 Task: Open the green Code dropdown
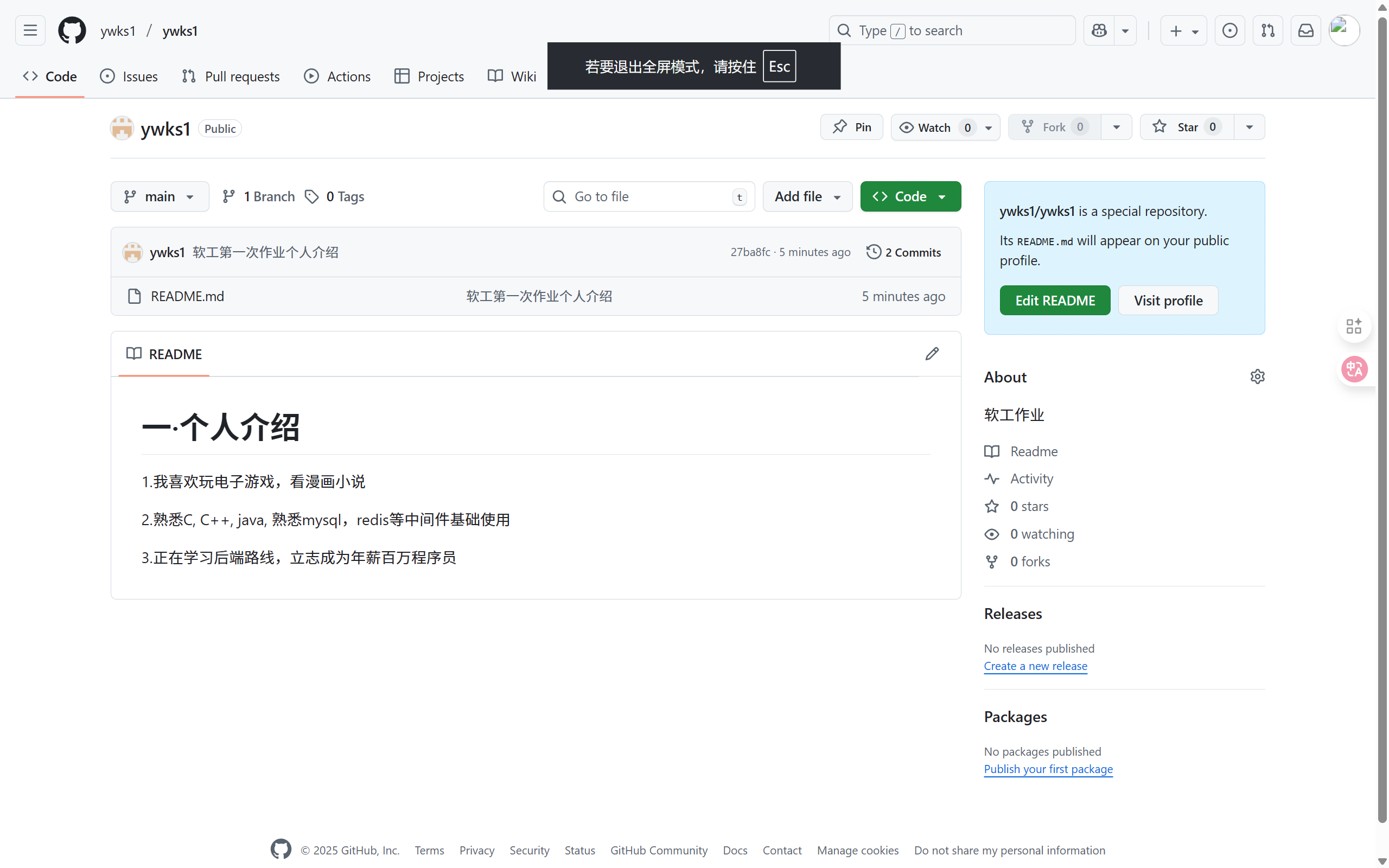tap(910, 196)
